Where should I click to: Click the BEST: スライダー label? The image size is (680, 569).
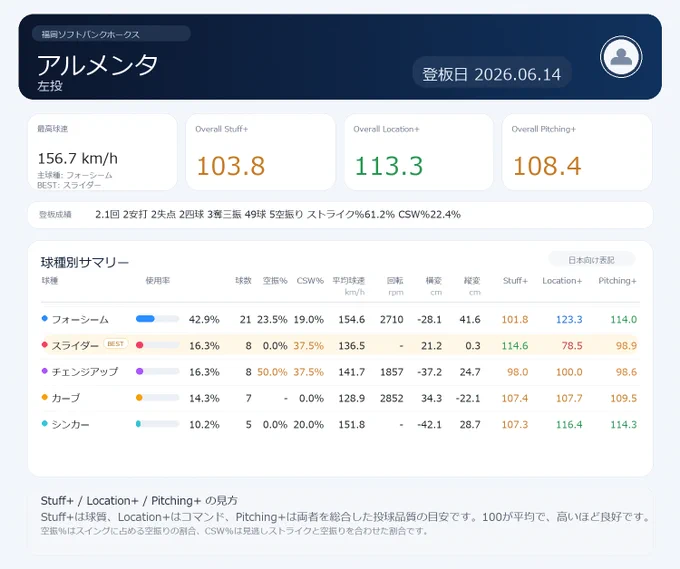pyautogui.click(x=69, y=185)
